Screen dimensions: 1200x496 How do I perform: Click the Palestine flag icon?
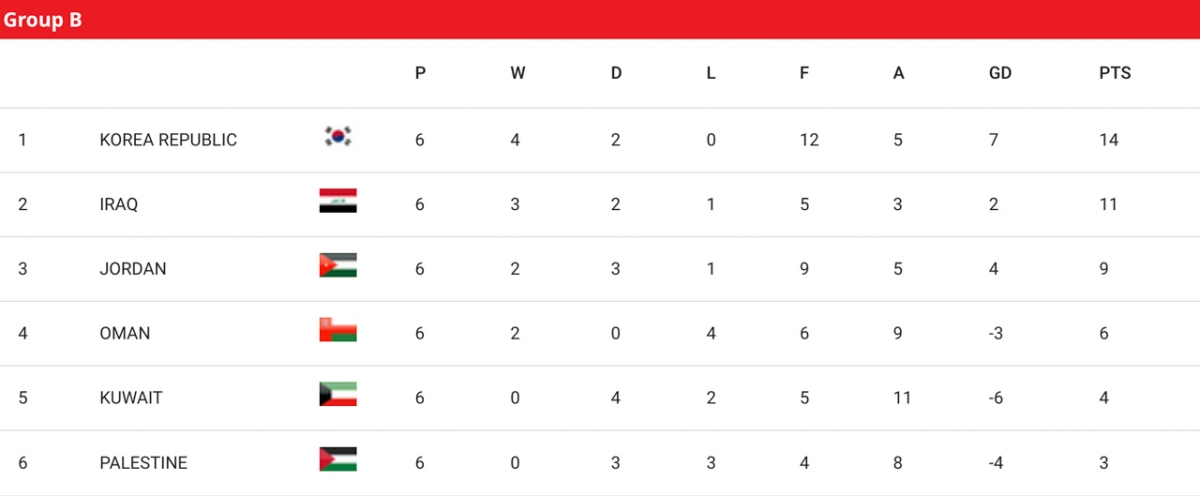point(338,459)
